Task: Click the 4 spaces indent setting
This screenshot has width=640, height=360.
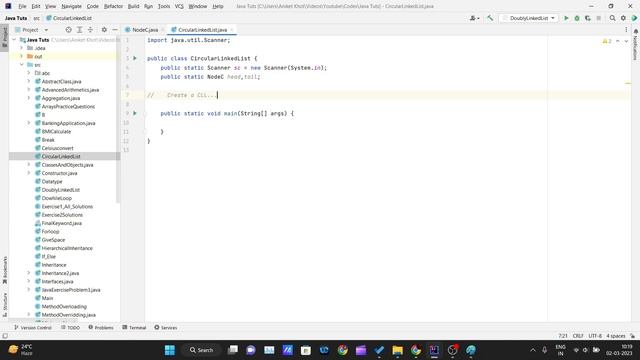Action: coord(616,336)
